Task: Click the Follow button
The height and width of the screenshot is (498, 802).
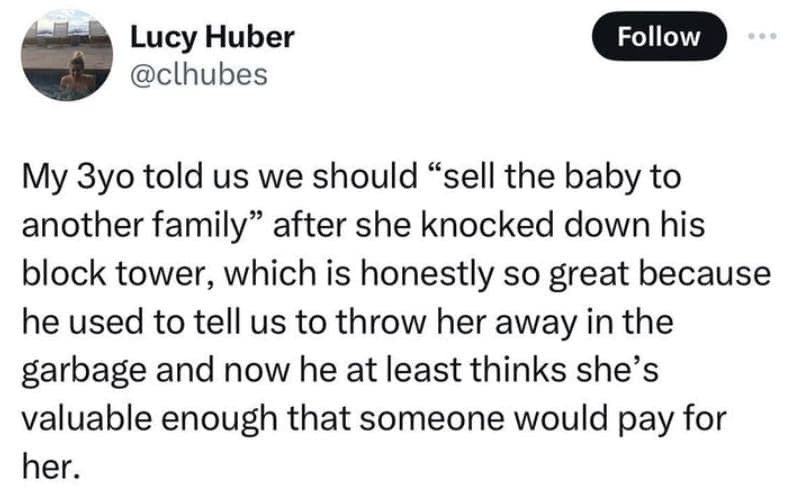Action: [x=658, y=37]
